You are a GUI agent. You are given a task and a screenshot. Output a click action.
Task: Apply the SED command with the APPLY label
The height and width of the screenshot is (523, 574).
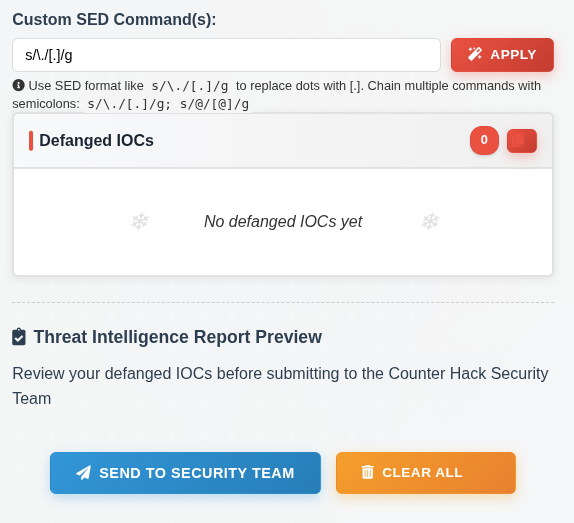[513, 55]
